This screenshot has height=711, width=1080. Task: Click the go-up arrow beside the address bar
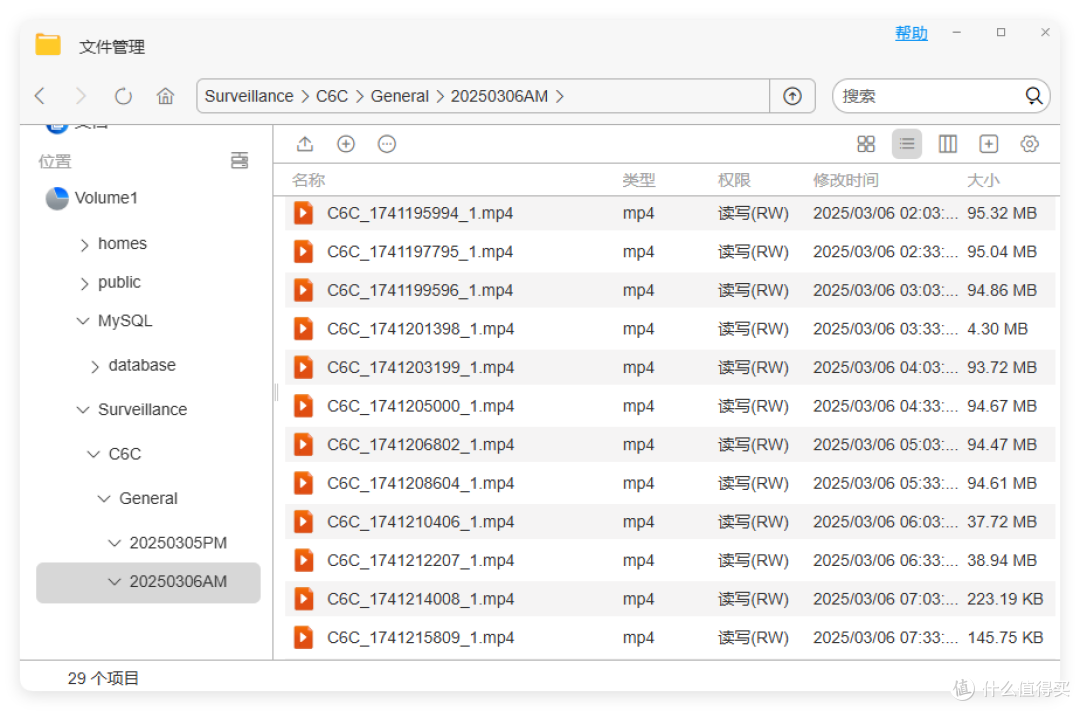(792, 96)
